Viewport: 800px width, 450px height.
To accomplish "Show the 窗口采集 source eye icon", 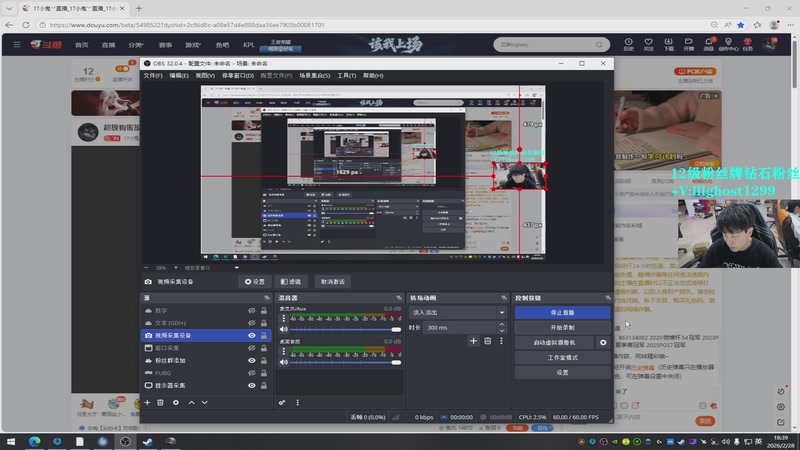I will pyautogui.click(x=252, y=348).
